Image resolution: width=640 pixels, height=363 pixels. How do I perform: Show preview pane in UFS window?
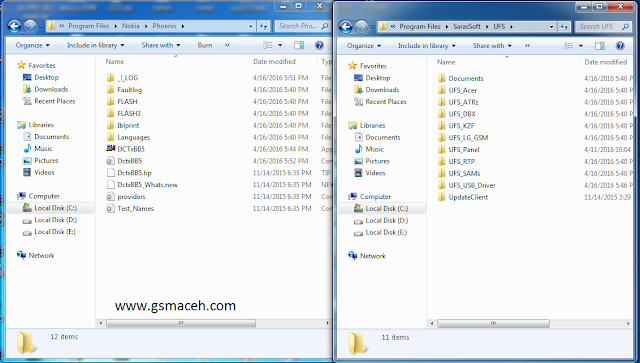tap(600, 46)
